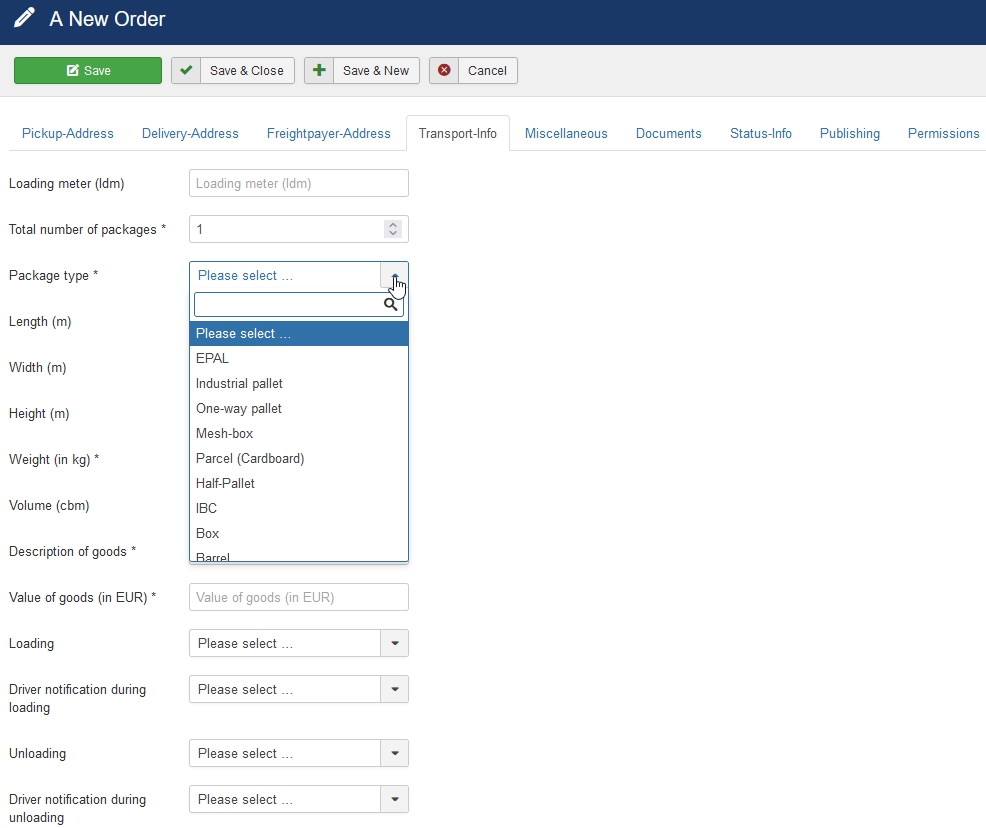Choose Half-Pallet package type

(299, 483)
